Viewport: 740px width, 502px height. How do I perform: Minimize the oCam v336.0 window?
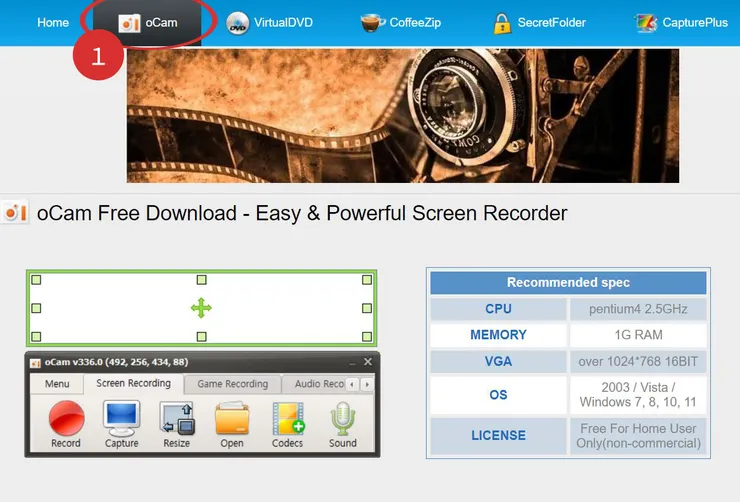(352, 363)
